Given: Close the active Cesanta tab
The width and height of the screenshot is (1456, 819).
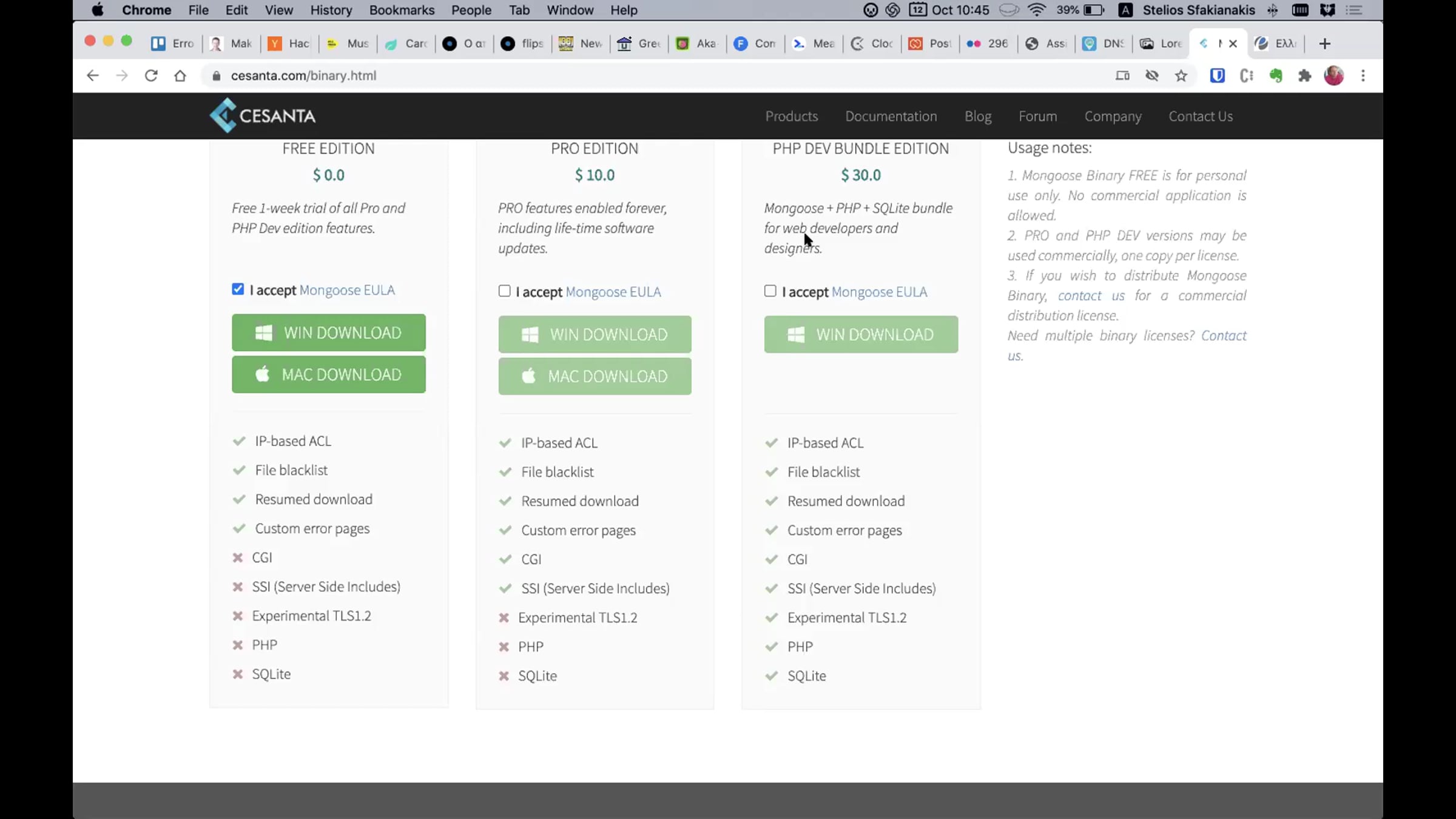Looking at the screenshot, I should pyautogui.click(x=1233, y=44).
